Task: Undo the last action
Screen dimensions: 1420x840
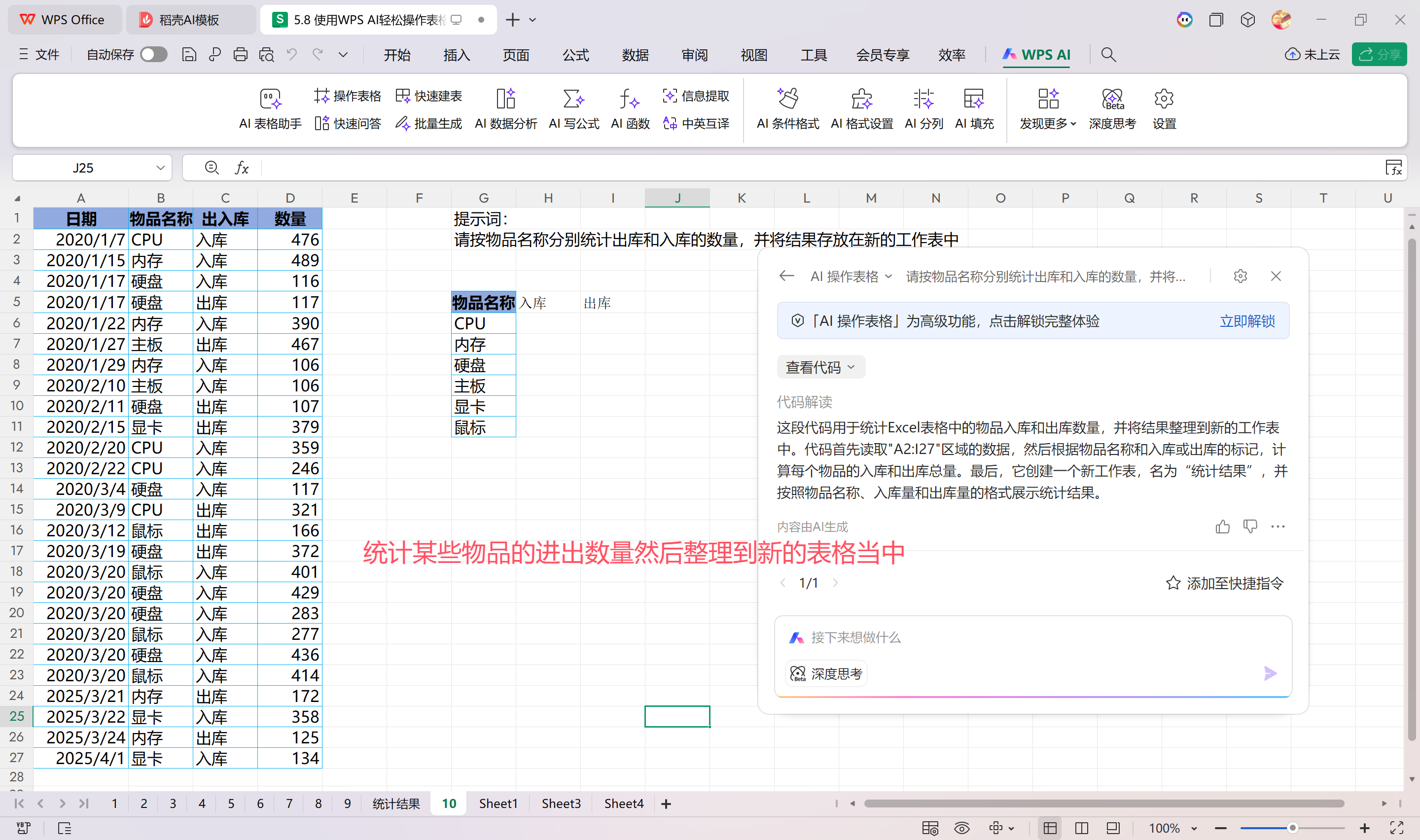Action: [x=292, y=54]
